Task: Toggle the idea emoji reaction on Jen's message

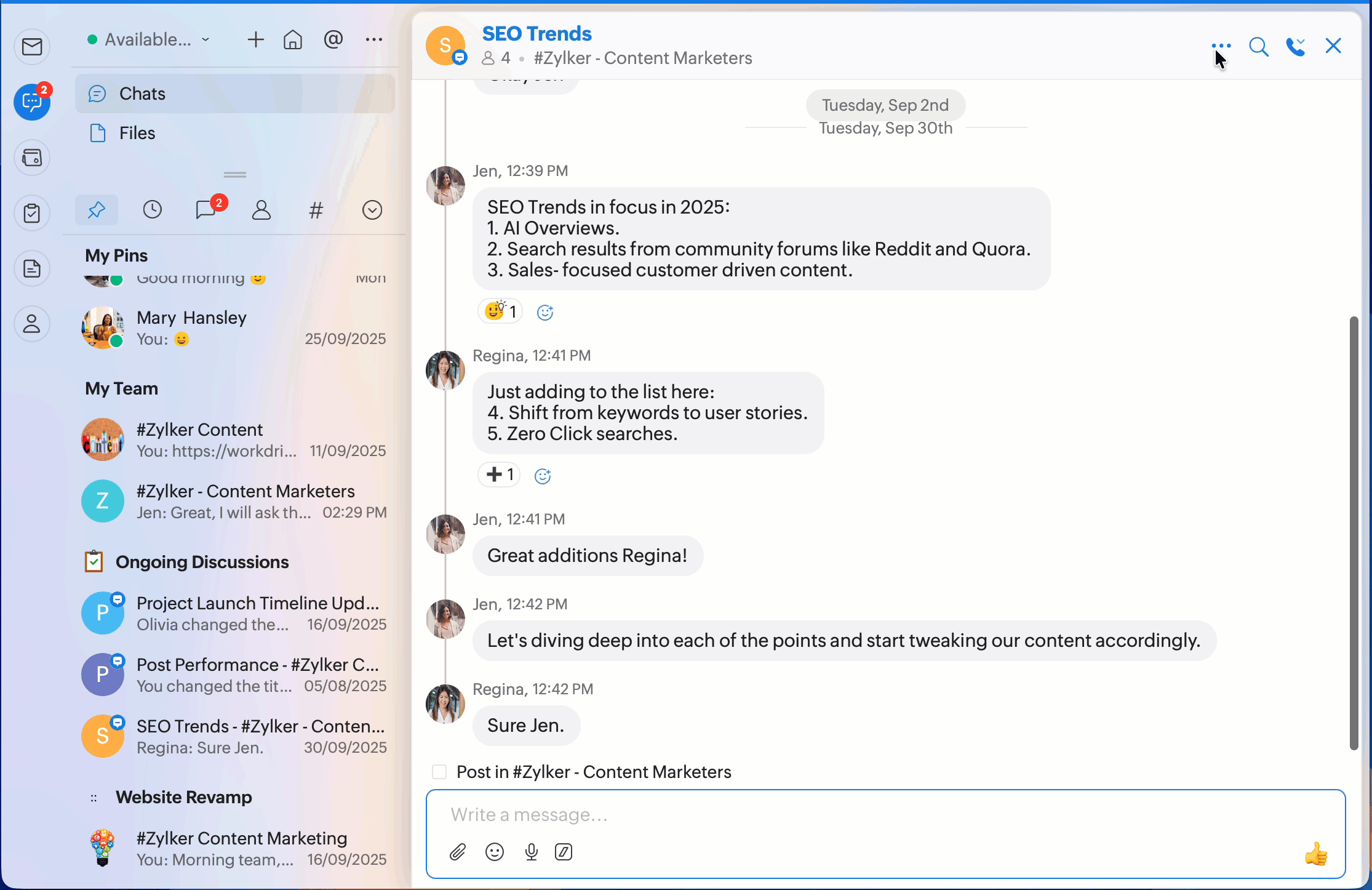Action: click(500, 311)
